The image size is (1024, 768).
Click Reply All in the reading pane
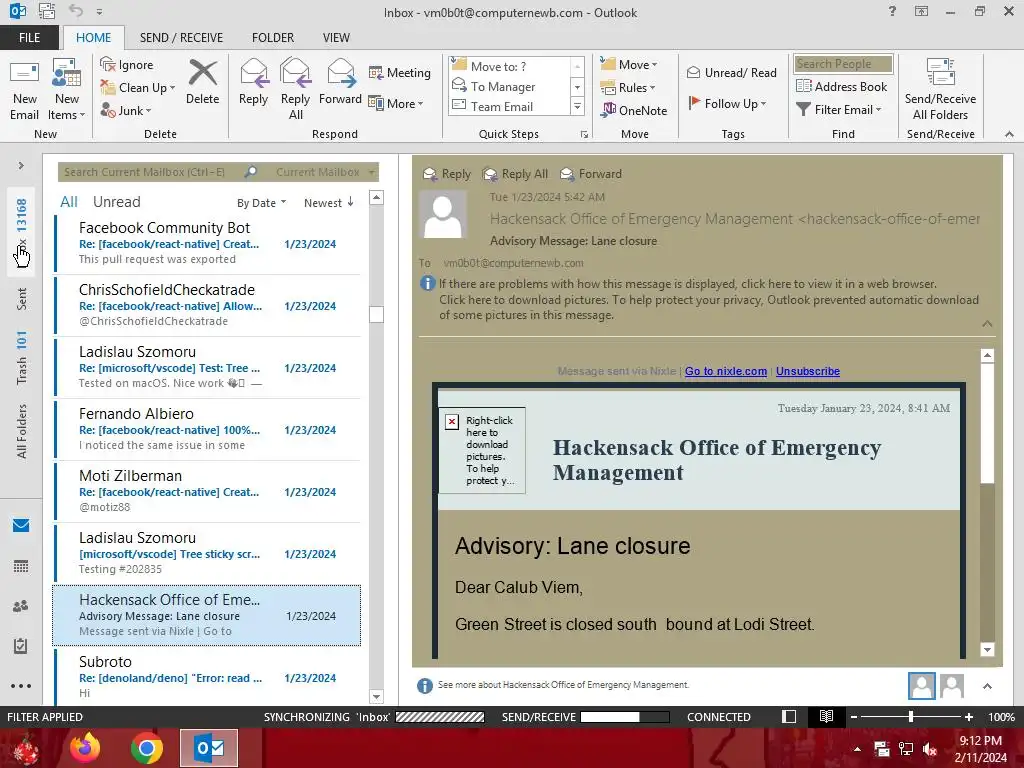coord(515,174)
